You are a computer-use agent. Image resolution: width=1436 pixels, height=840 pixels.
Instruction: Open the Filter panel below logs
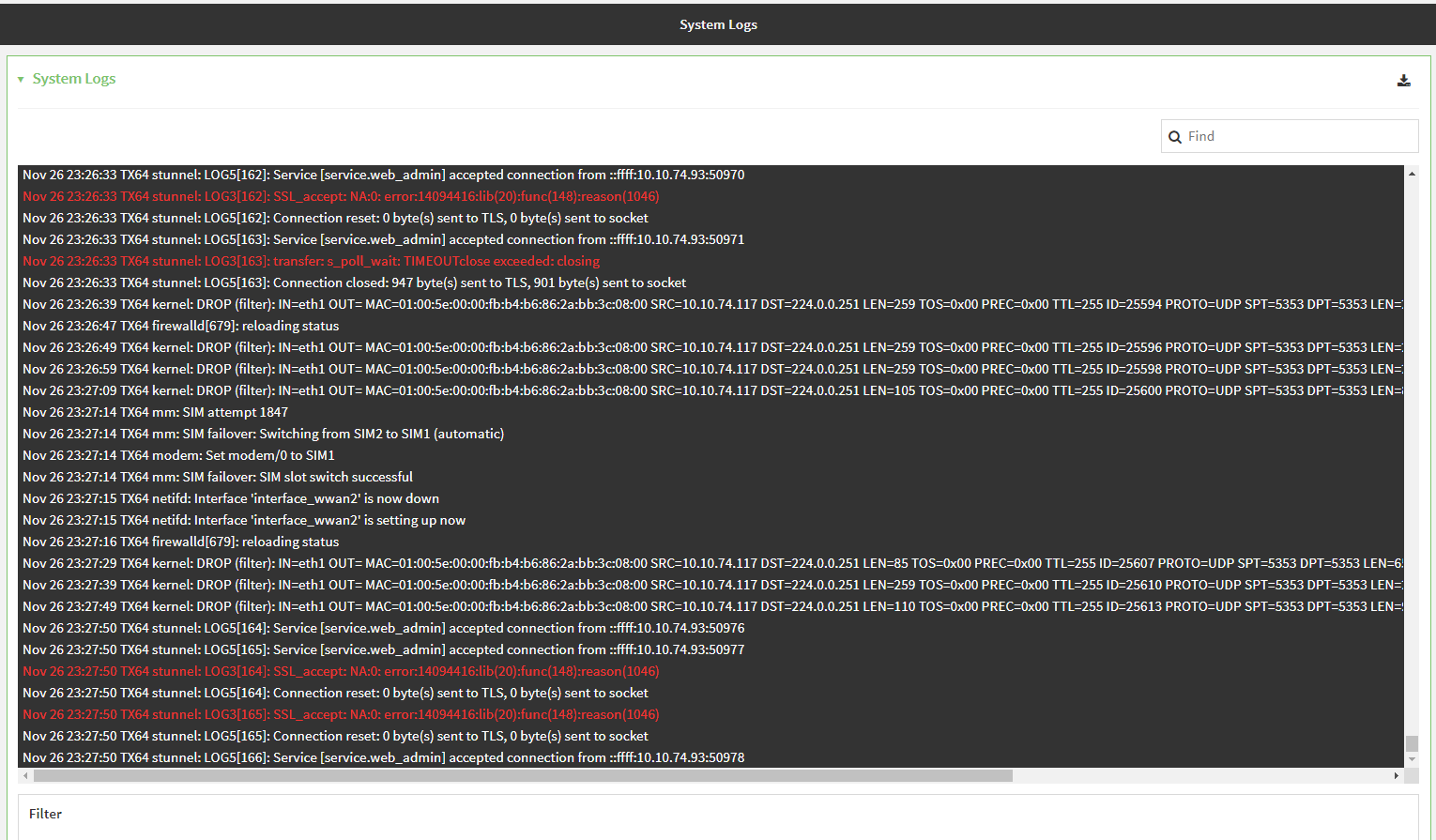point(45,814)
